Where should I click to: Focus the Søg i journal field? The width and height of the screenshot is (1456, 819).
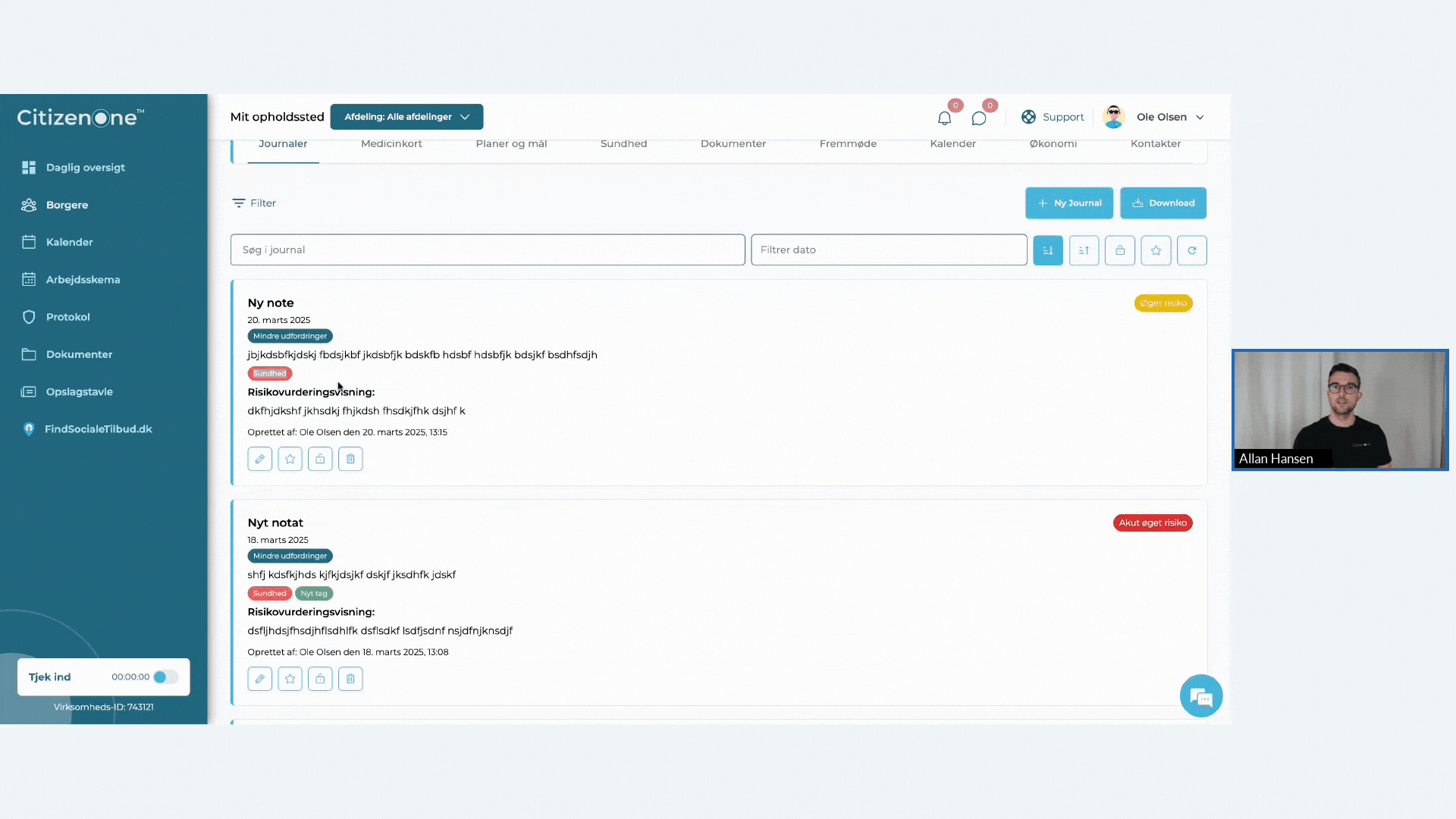(488, 249)
